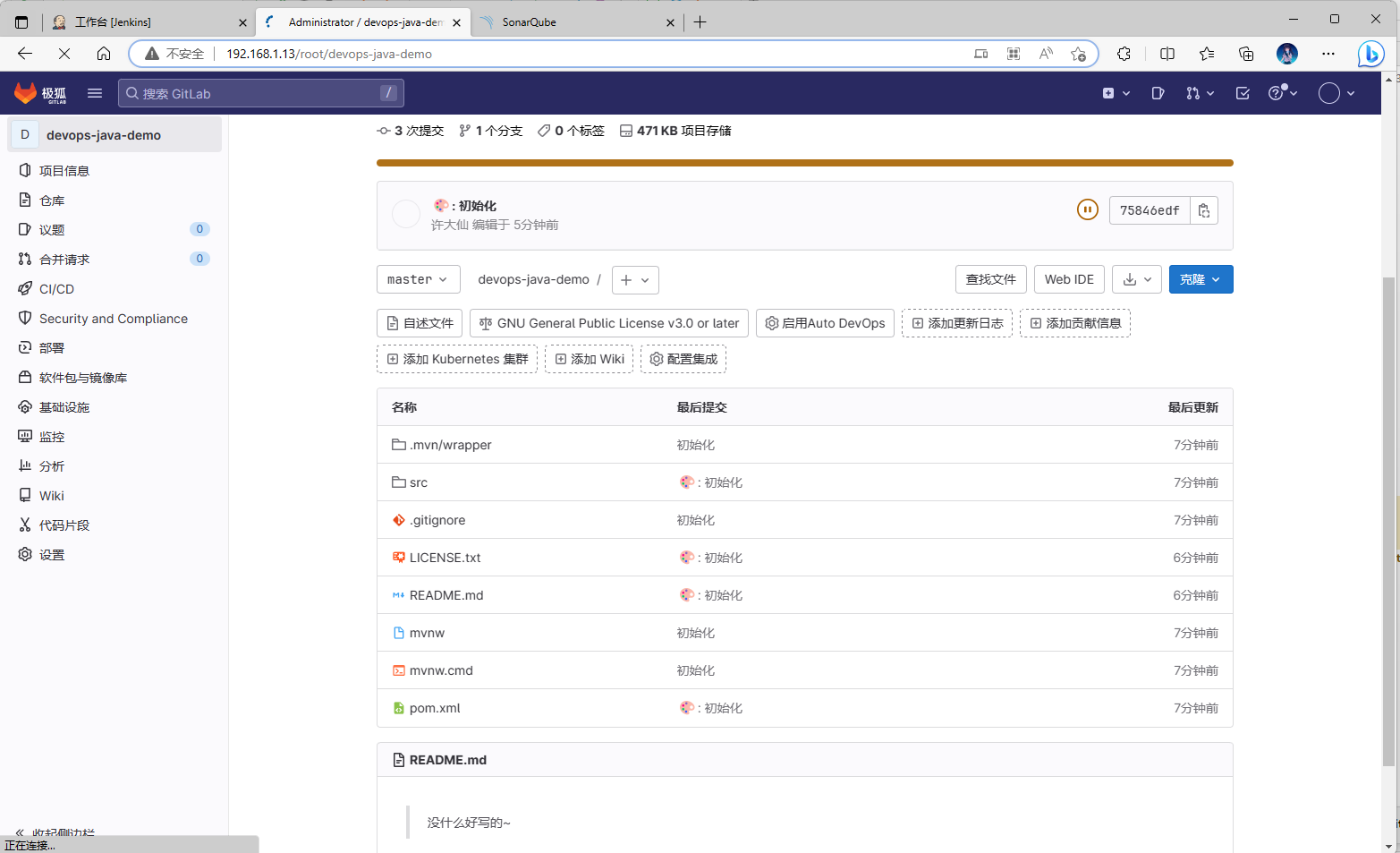
Task: Click the language color progress bar
Action: [x=805, y=163]
